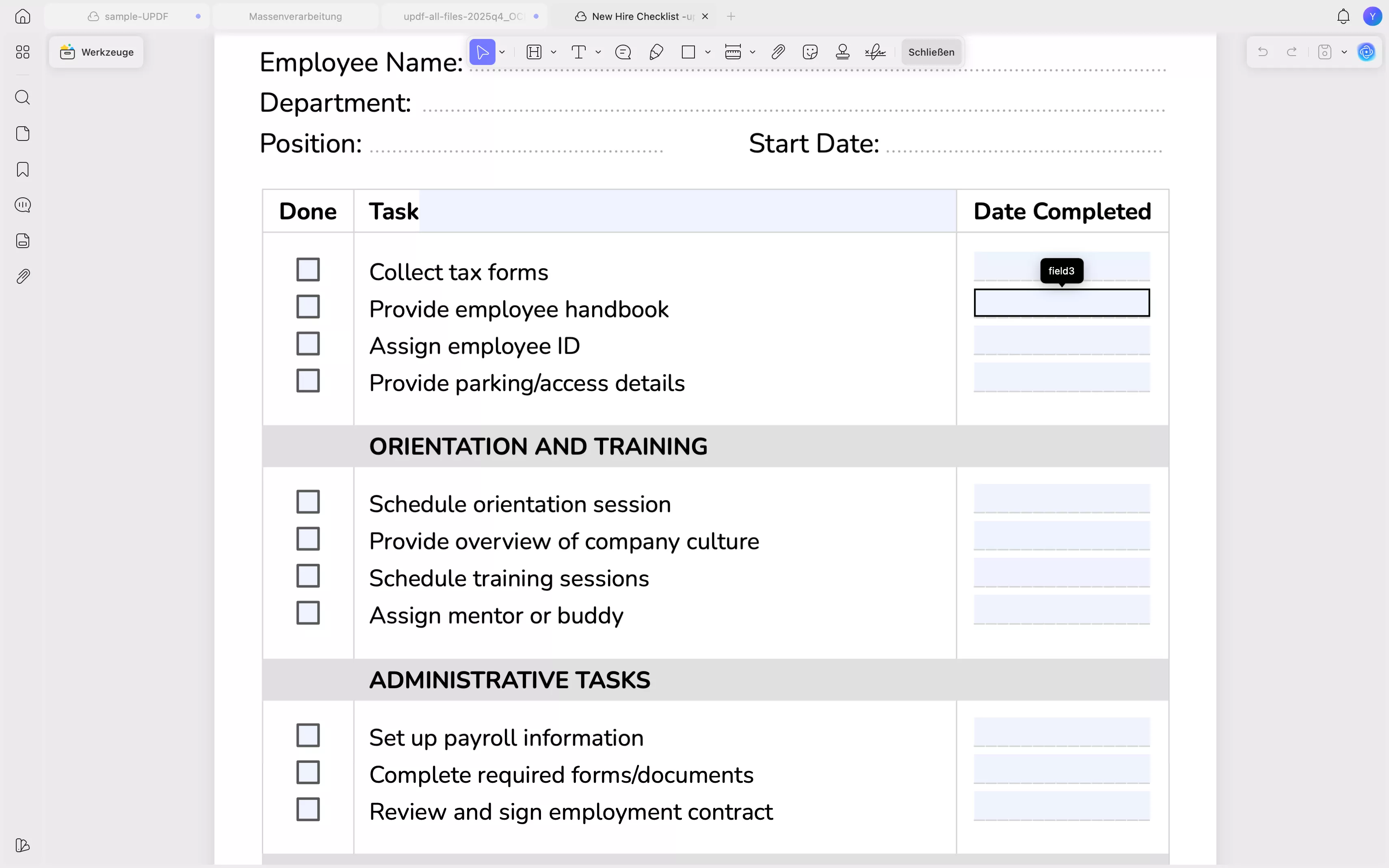Click the attachment paperclip toolbar icon
This screenshot has width=1389, height=868.
click(x=778, y=52)
